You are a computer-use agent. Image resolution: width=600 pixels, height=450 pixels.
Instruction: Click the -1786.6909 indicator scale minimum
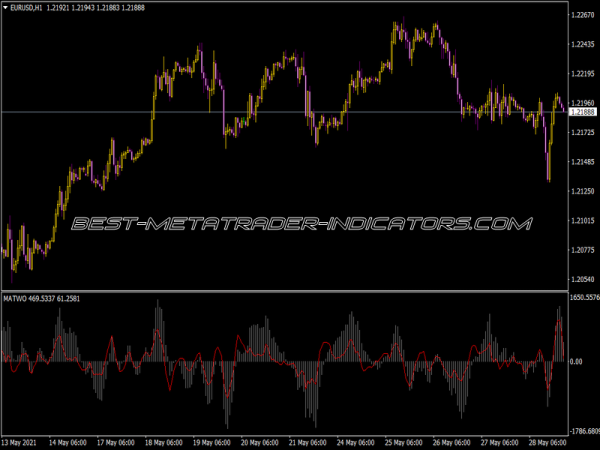pos(580,430)
